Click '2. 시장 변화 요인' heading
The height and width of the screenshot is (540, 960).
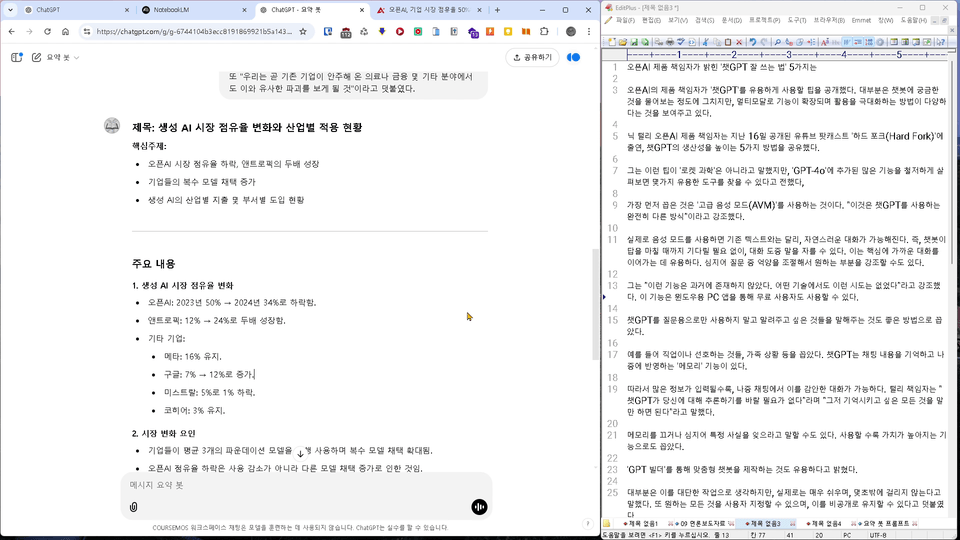(163, 433)
